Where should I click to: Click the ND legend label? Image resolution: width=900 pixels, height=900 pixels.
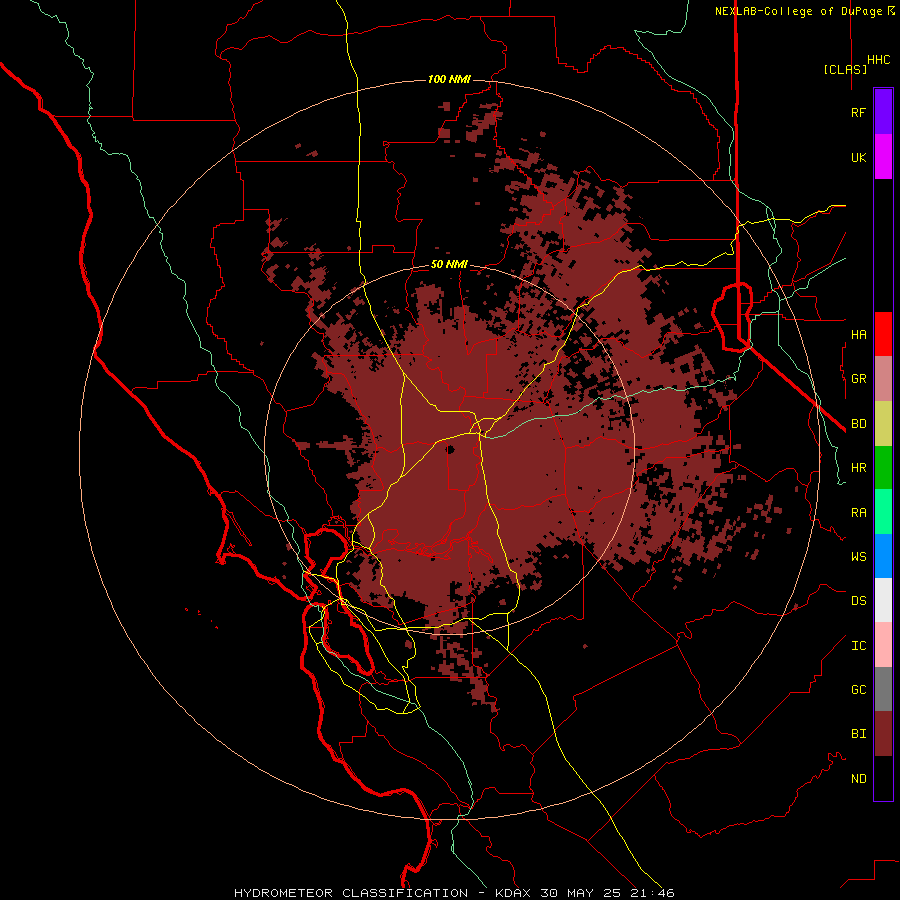tap(858, 778)
